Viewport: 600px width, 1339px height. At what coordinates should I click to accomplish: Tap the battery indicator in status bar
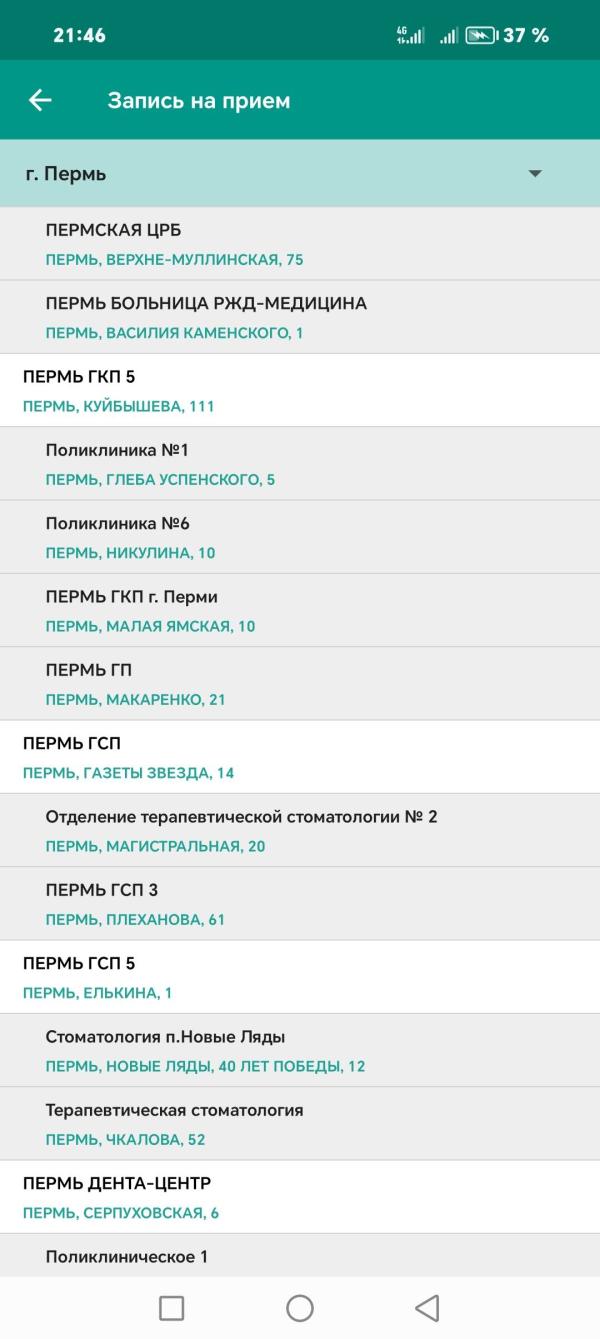482,35
